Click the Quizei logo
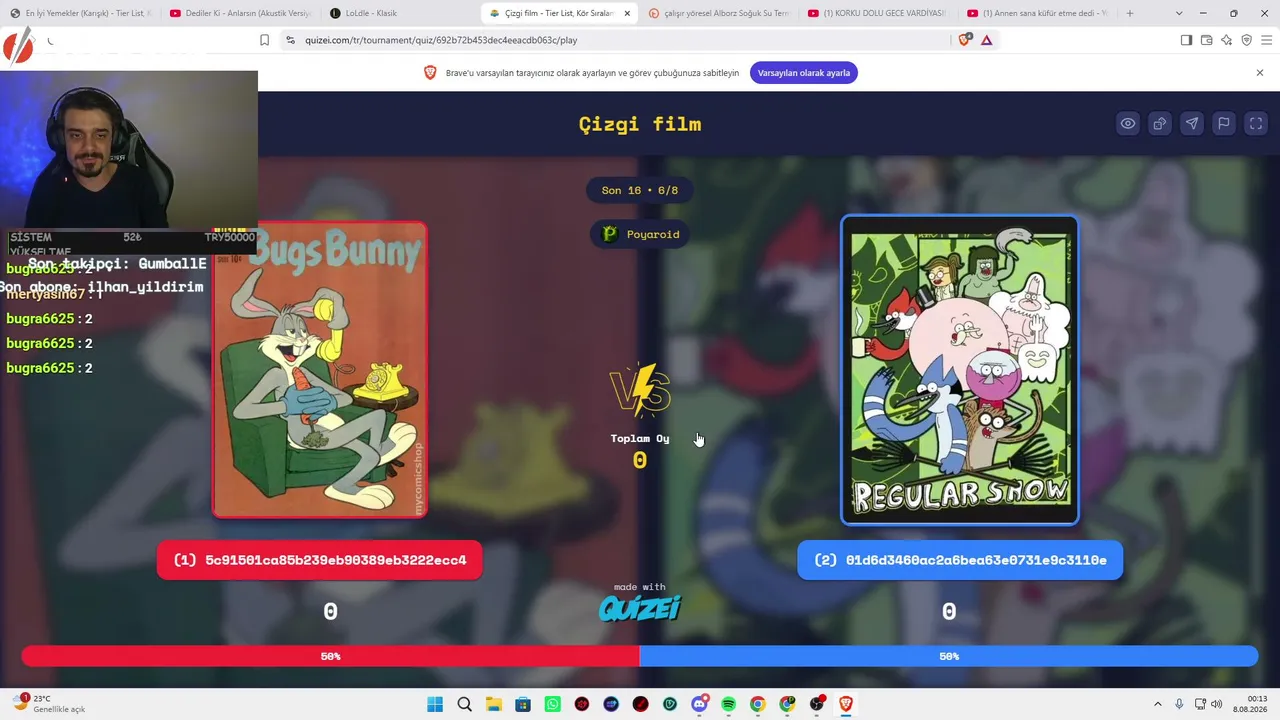Screen dimensions: 1280x720 [640, 607]
